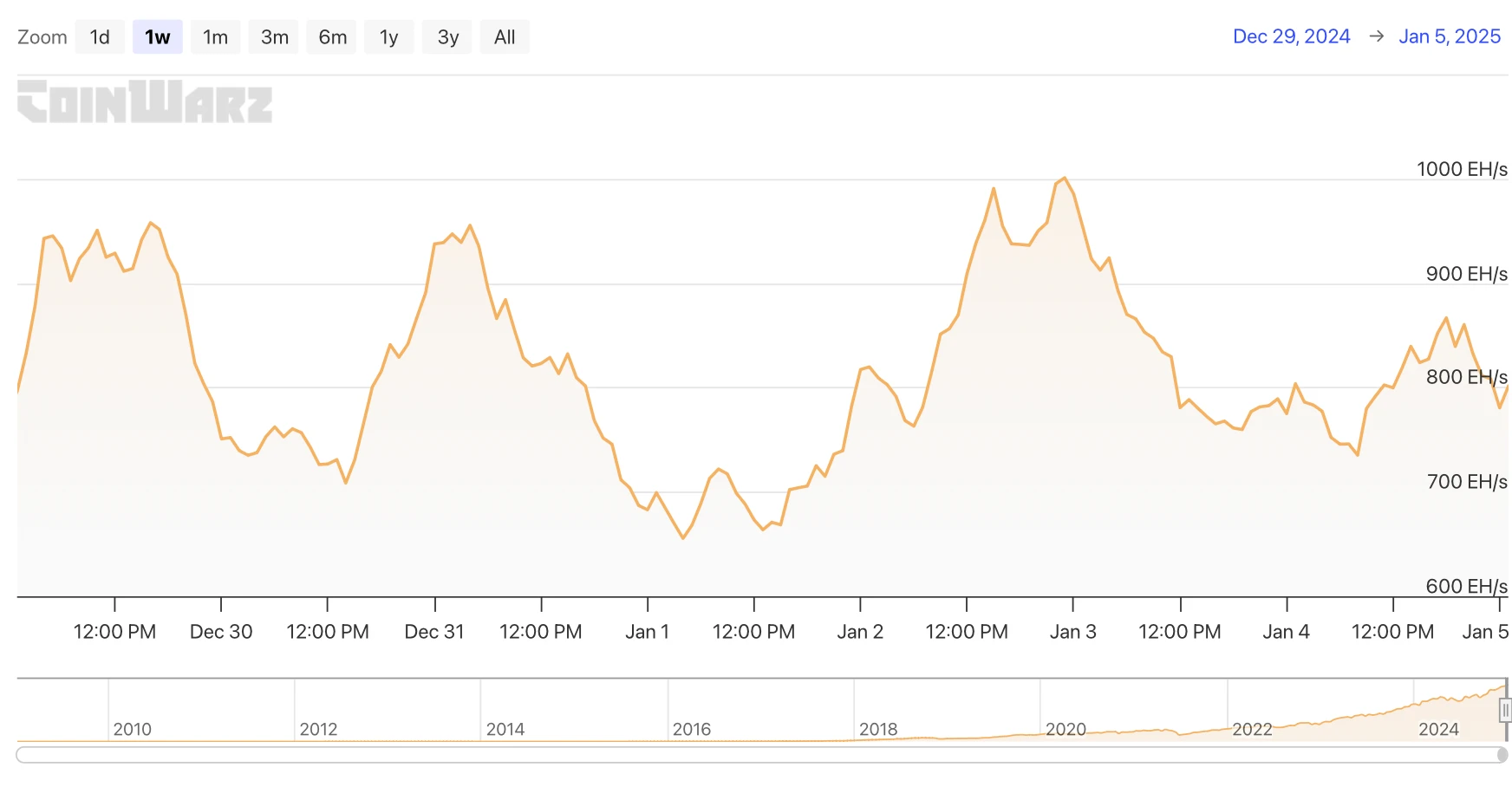Select the All zoom preset
The height and width of the screenshot is (787, 1512).
505,36
